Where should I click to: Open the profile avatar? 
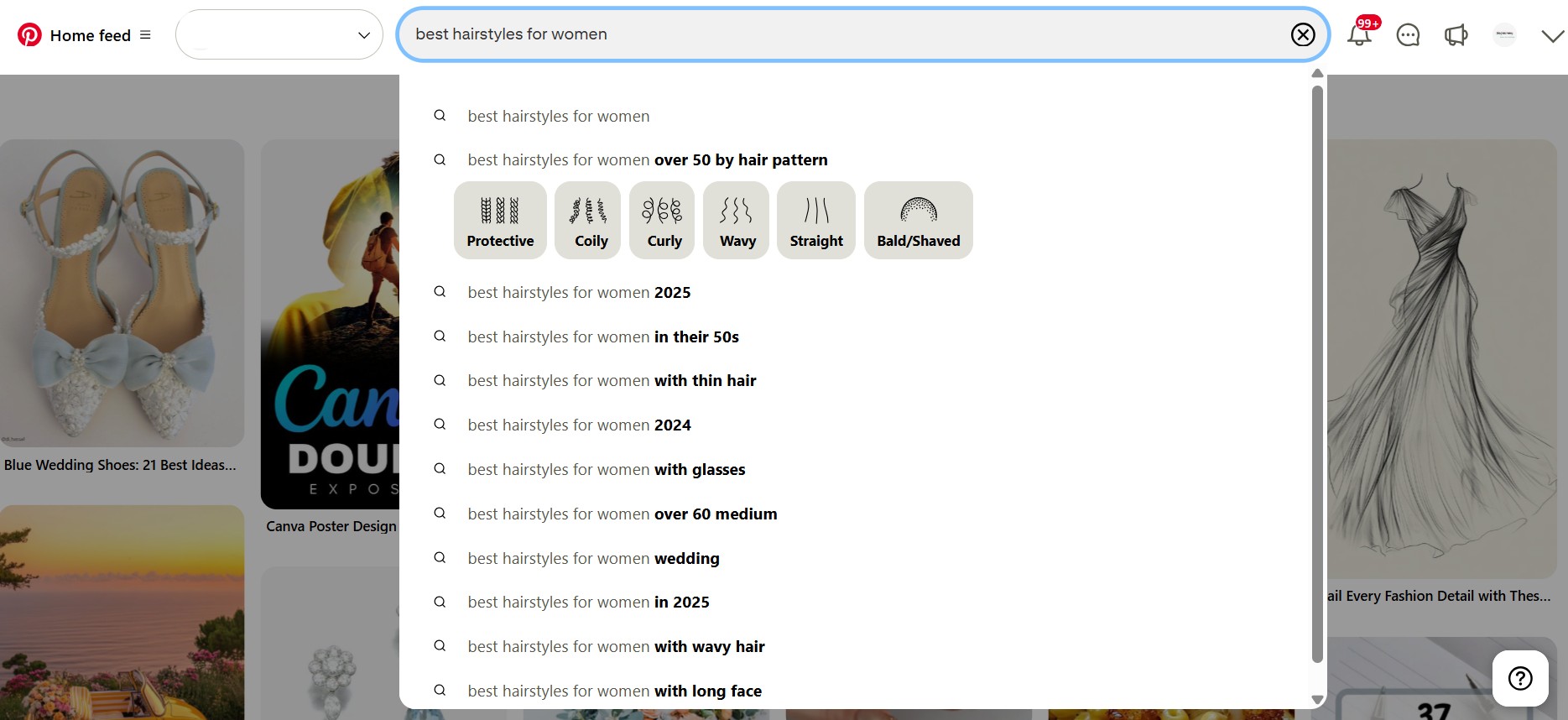pos(1504,34)
